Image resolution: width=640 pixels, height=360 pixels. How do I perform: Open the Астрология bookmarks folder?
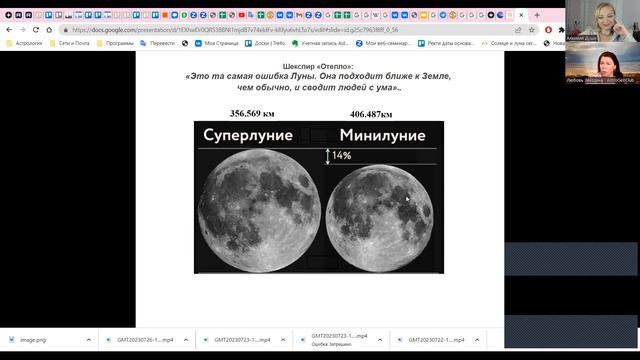pyautogui.click(x=24, y=43)
